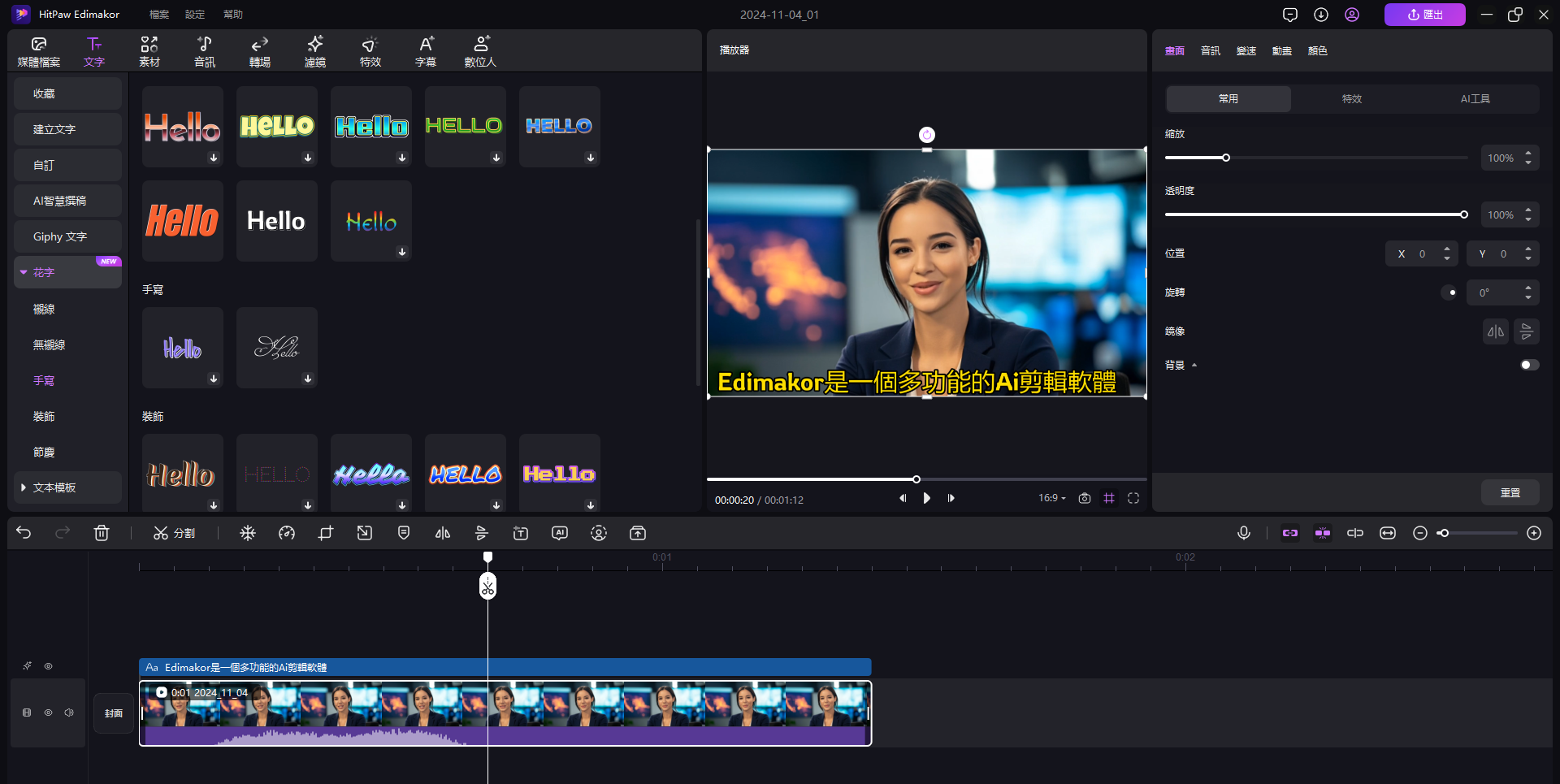The width and height of the screenshot is (1560, 784).
Task: Delete the selected clip with trash icon
Action: pos(102,533)
